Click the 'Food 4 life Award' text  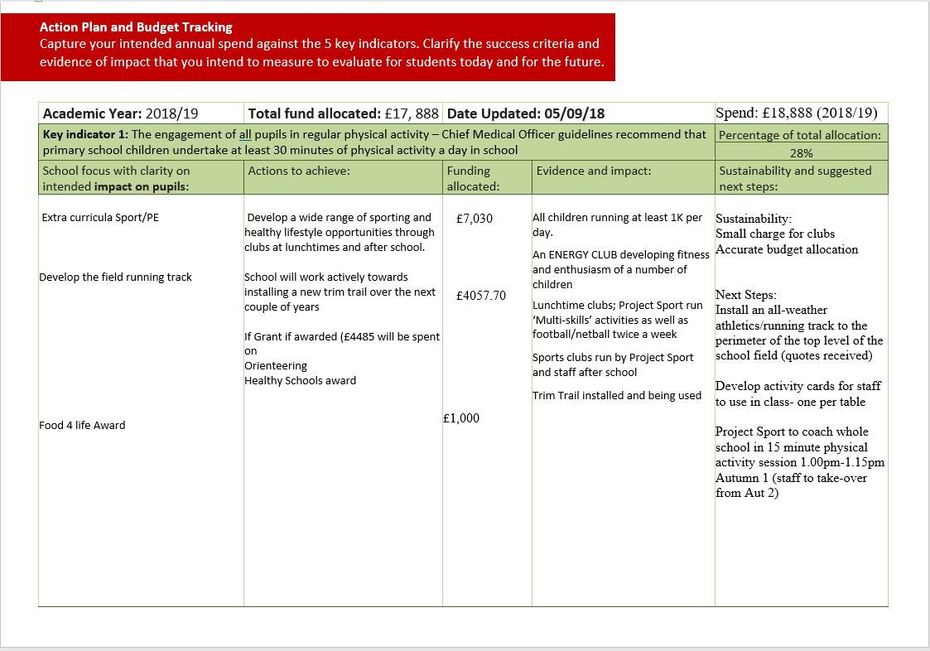82,425
